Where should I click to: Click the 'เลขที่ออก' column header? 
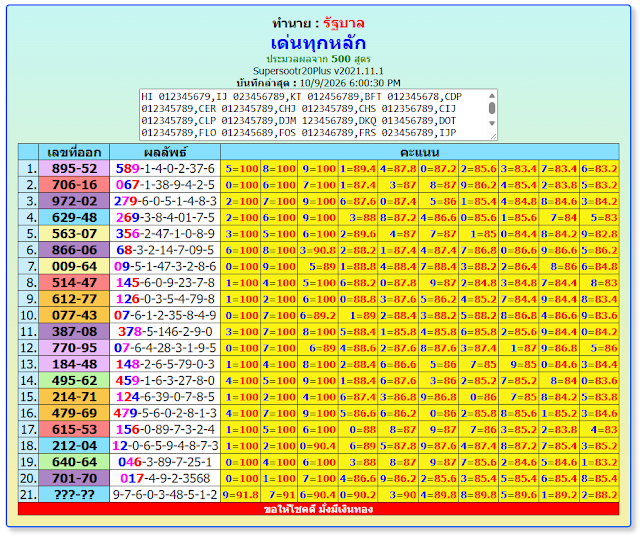[74, 152]
